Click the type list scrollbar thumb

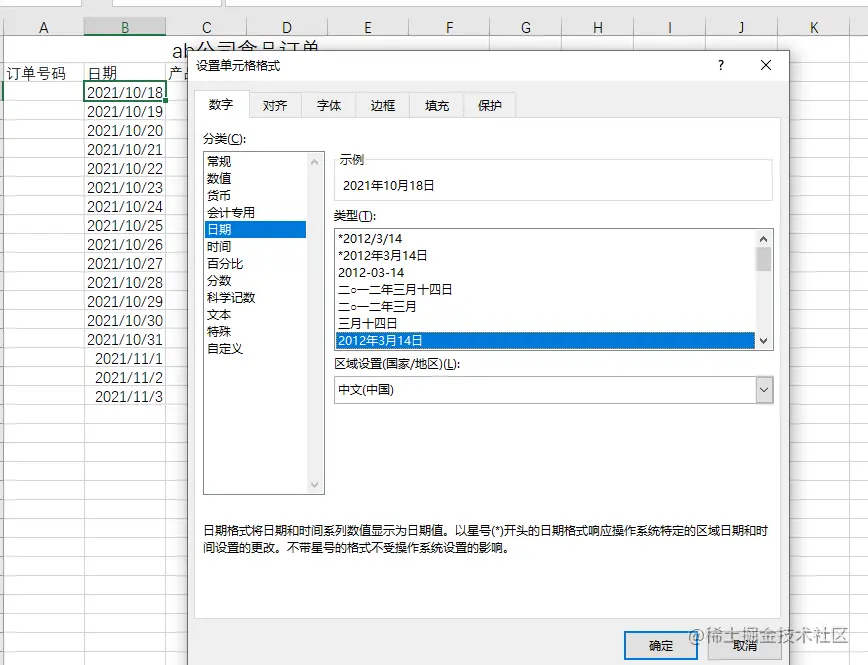pos(763,259)
